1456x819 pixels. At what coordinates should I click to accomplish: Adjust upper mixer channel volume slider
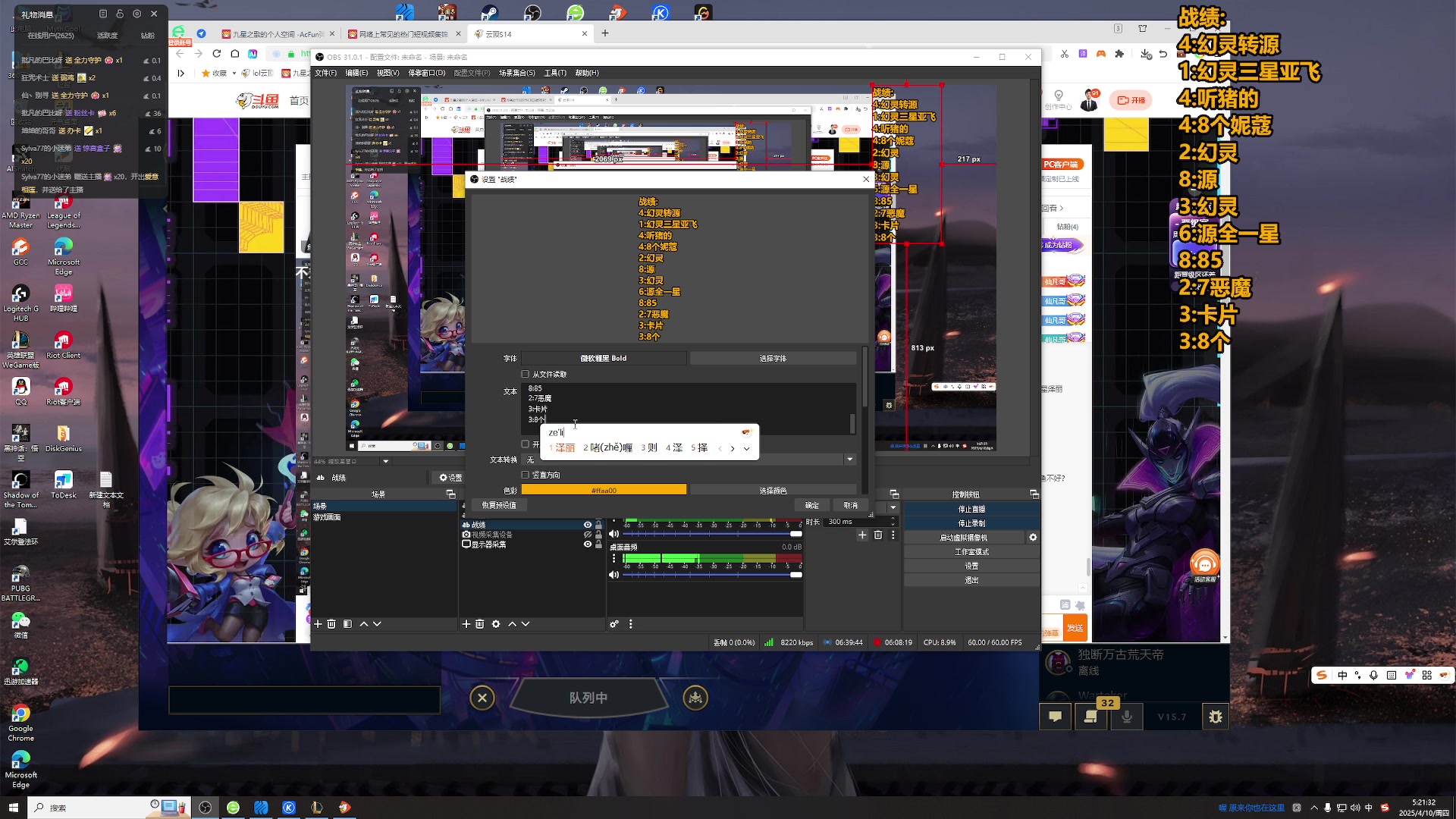pos(712,534)
